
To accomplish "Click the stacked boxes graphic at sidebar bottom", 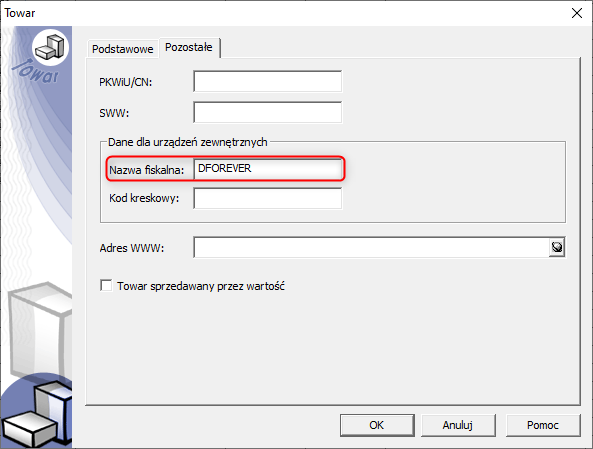I will click(37, 412).
